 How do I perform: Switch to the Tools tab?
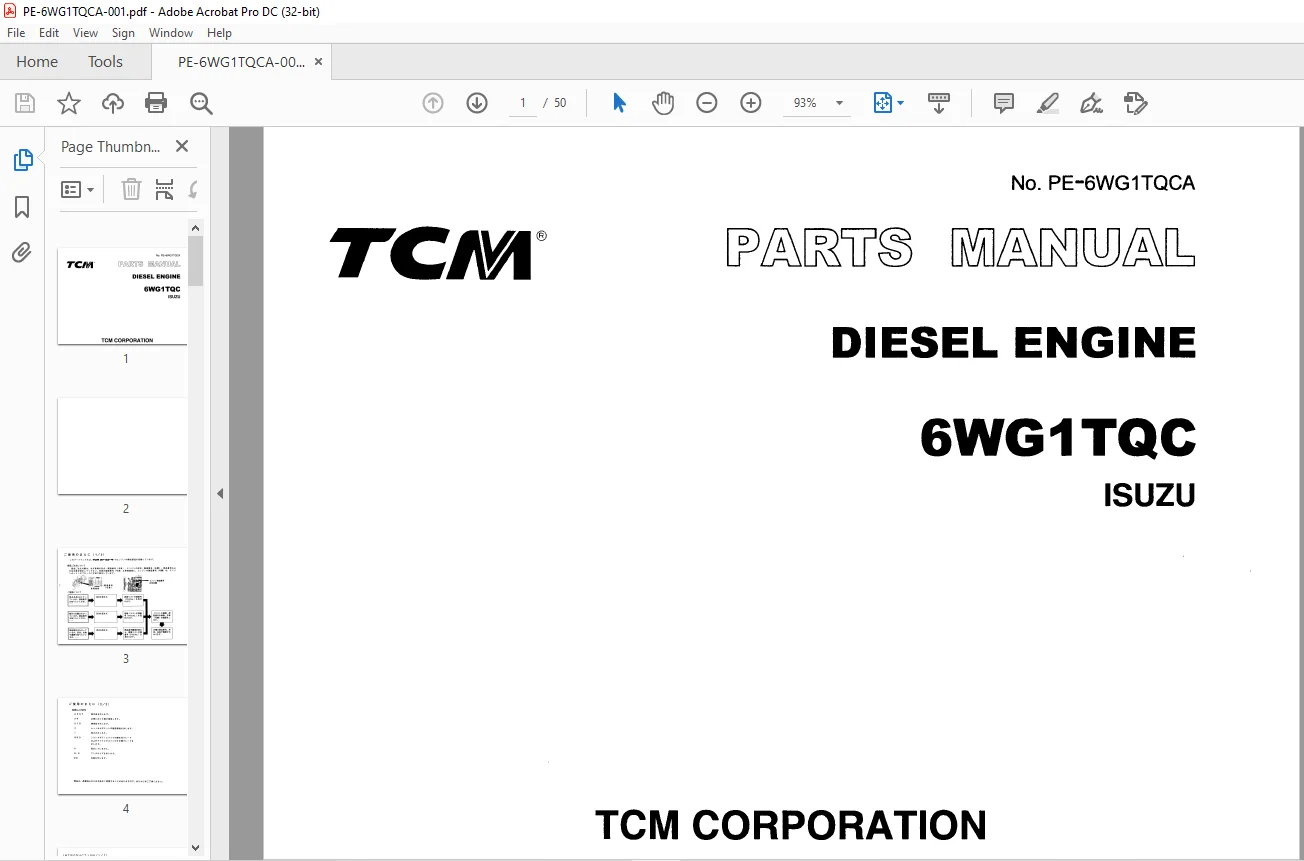click(105, 62)
